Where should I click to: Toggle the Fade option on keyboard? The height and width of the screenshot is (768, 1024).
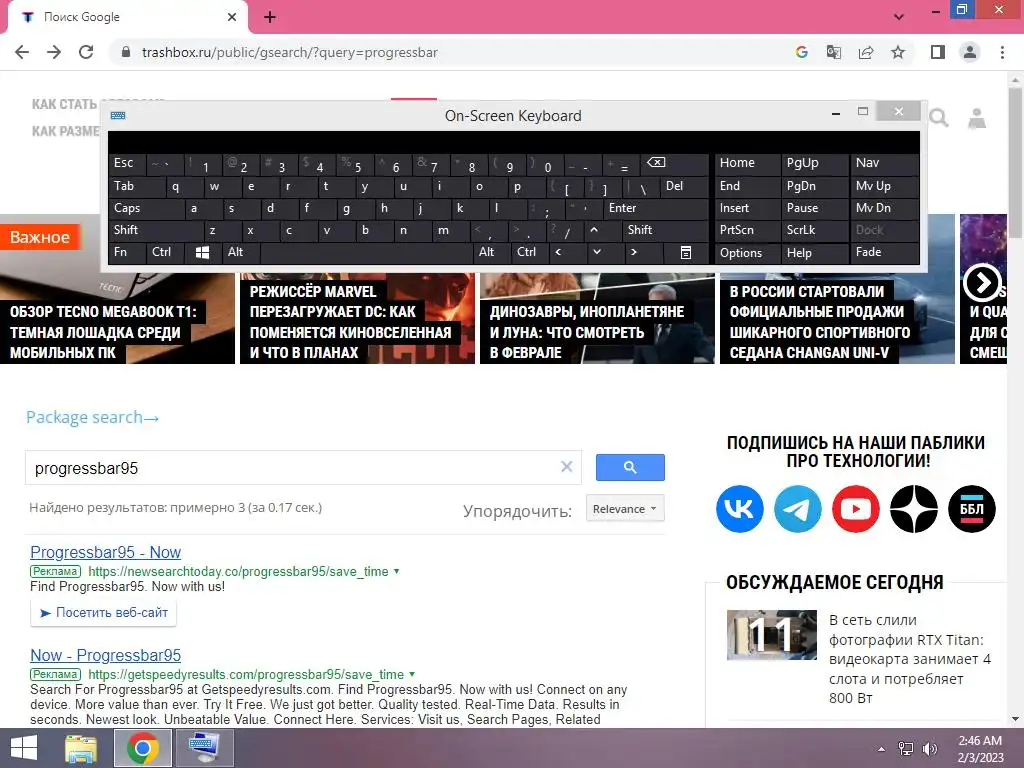tap(884, 253)
